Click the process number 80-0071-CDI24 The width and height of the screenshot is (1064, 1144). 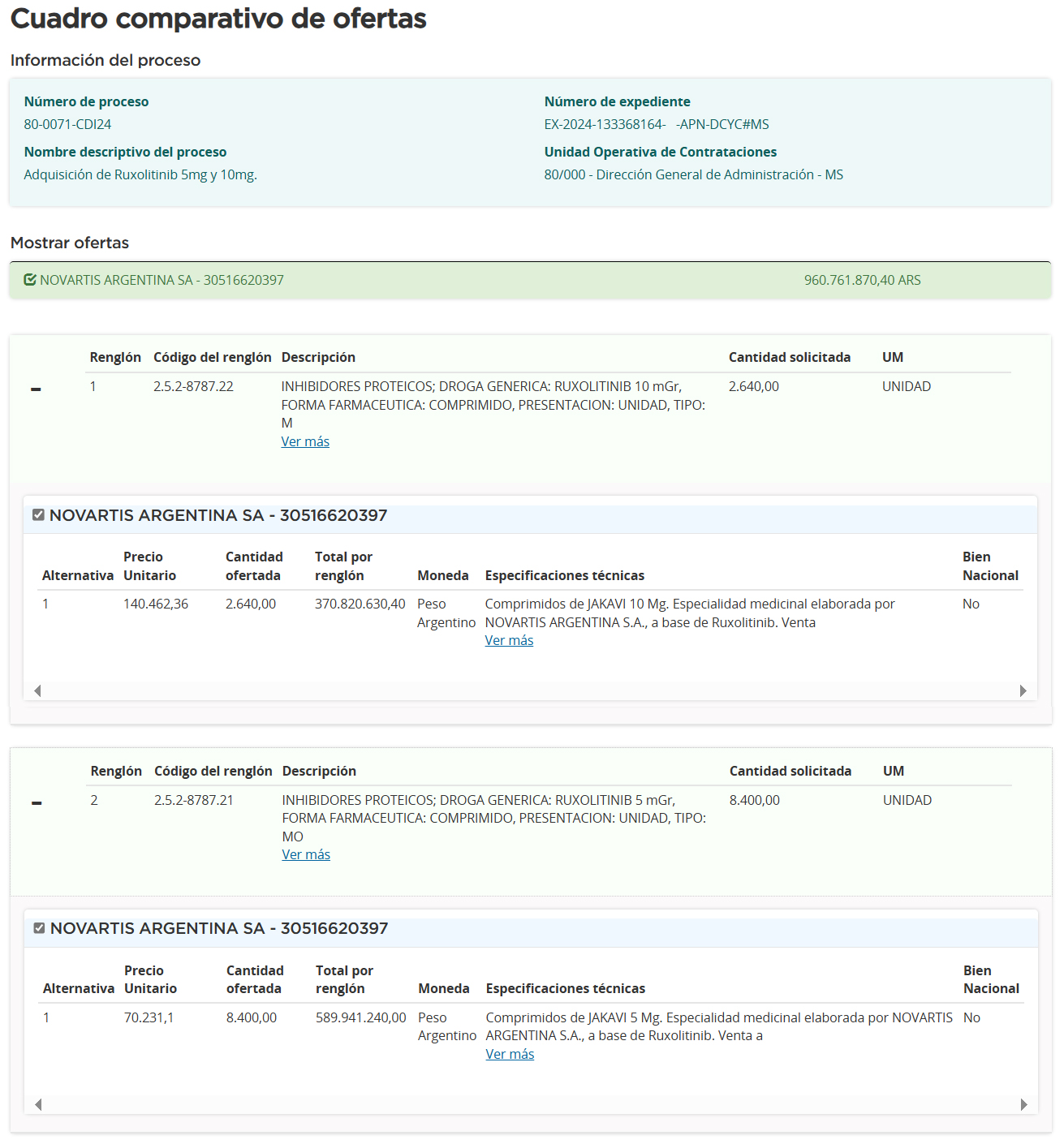[67, 124]
